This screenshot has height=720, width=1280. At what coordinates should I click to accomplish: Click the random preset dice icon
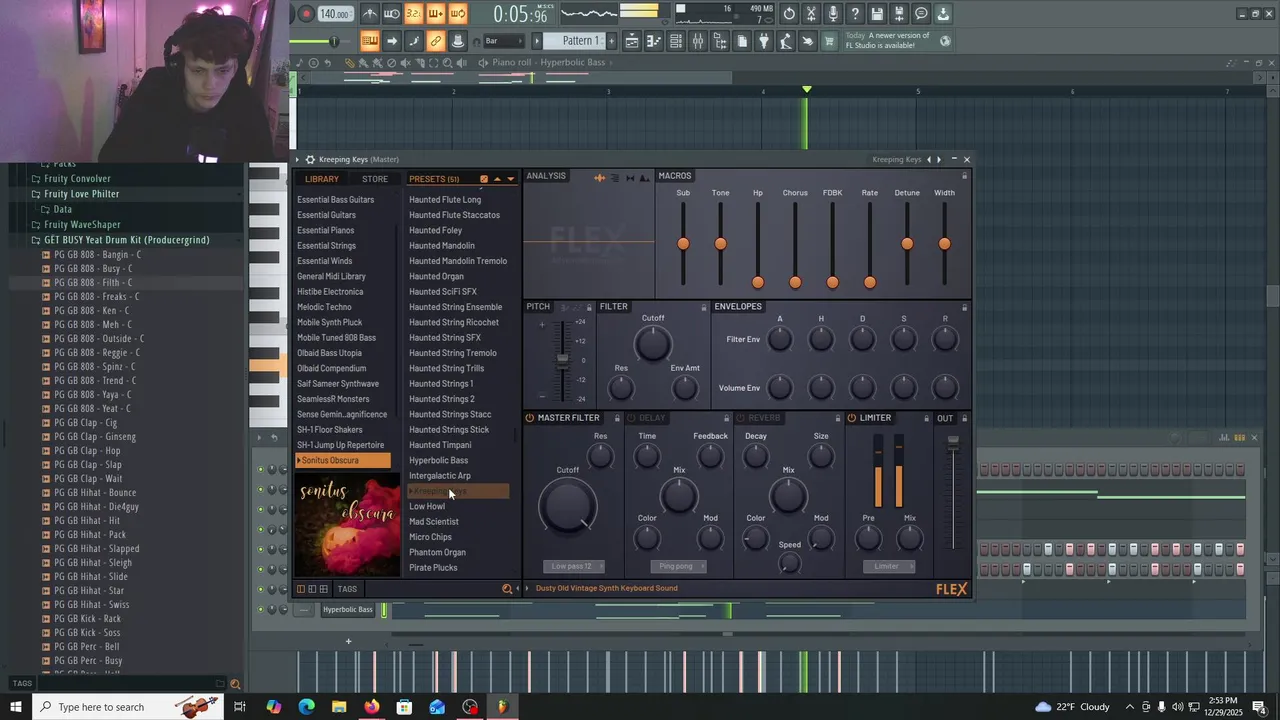pyautogui.click(x=484, y=179)
